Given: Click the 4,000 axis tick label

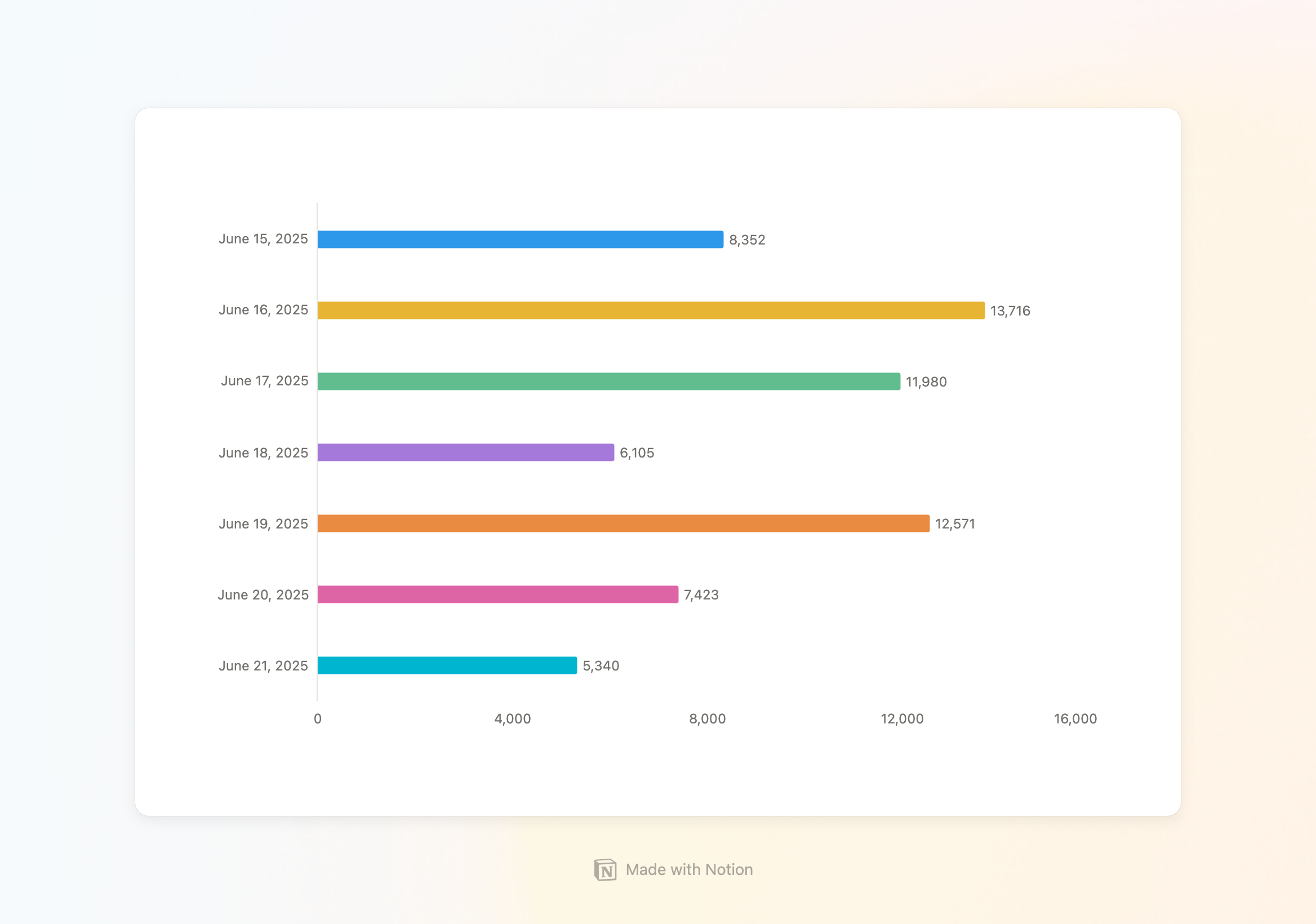Looking at the screenshot, I should [513, 719].
